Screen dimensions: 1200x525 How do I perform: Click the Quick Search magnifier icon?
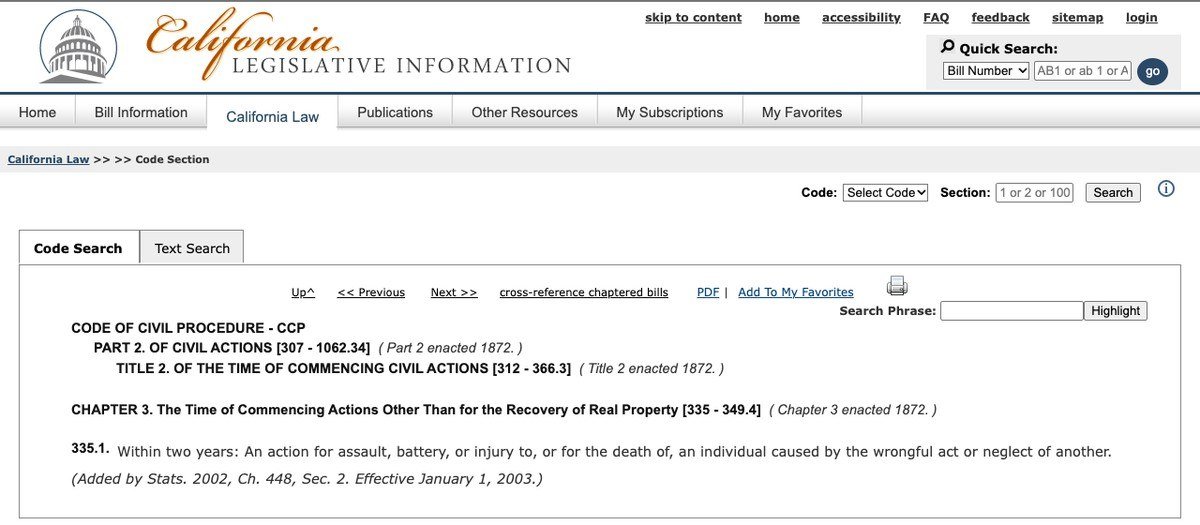(948, 47)
